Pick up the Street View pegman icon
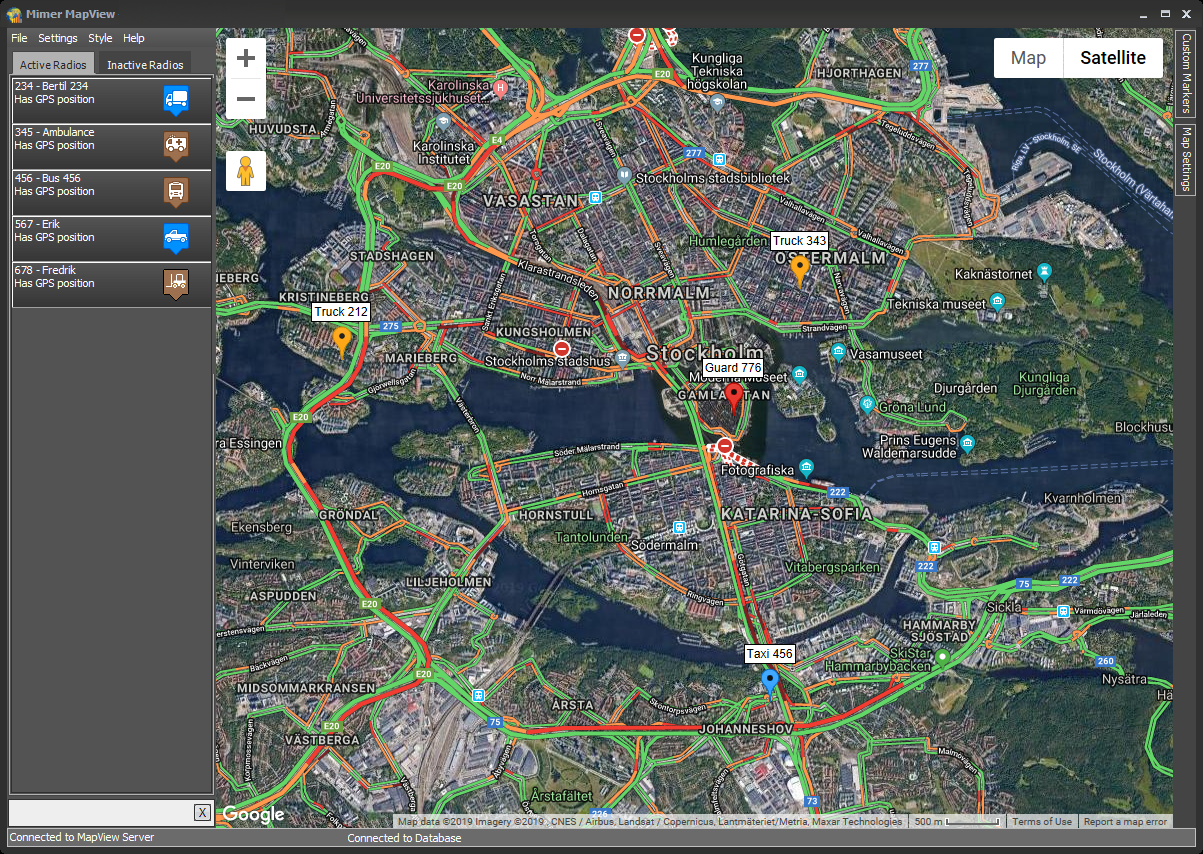The width and height of the screenshot is (1203, 854). pos(246,171)
